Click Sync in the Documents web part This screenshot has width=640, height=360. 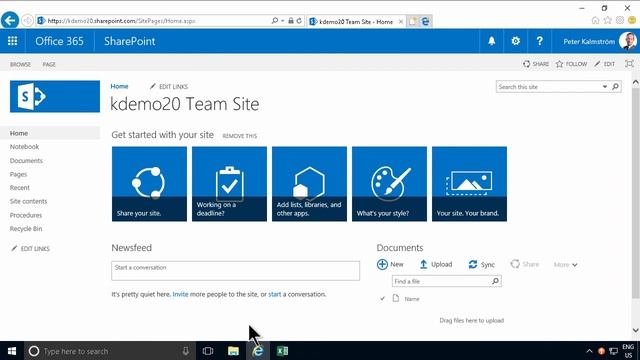pyautogui.click(x=482, y=264)
